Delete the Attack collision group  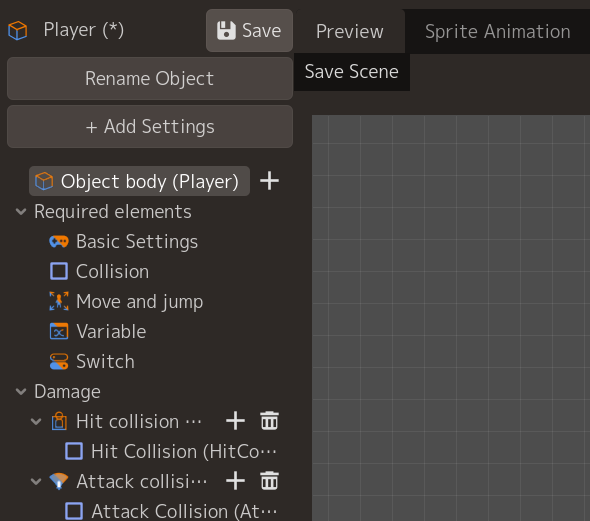269,481
